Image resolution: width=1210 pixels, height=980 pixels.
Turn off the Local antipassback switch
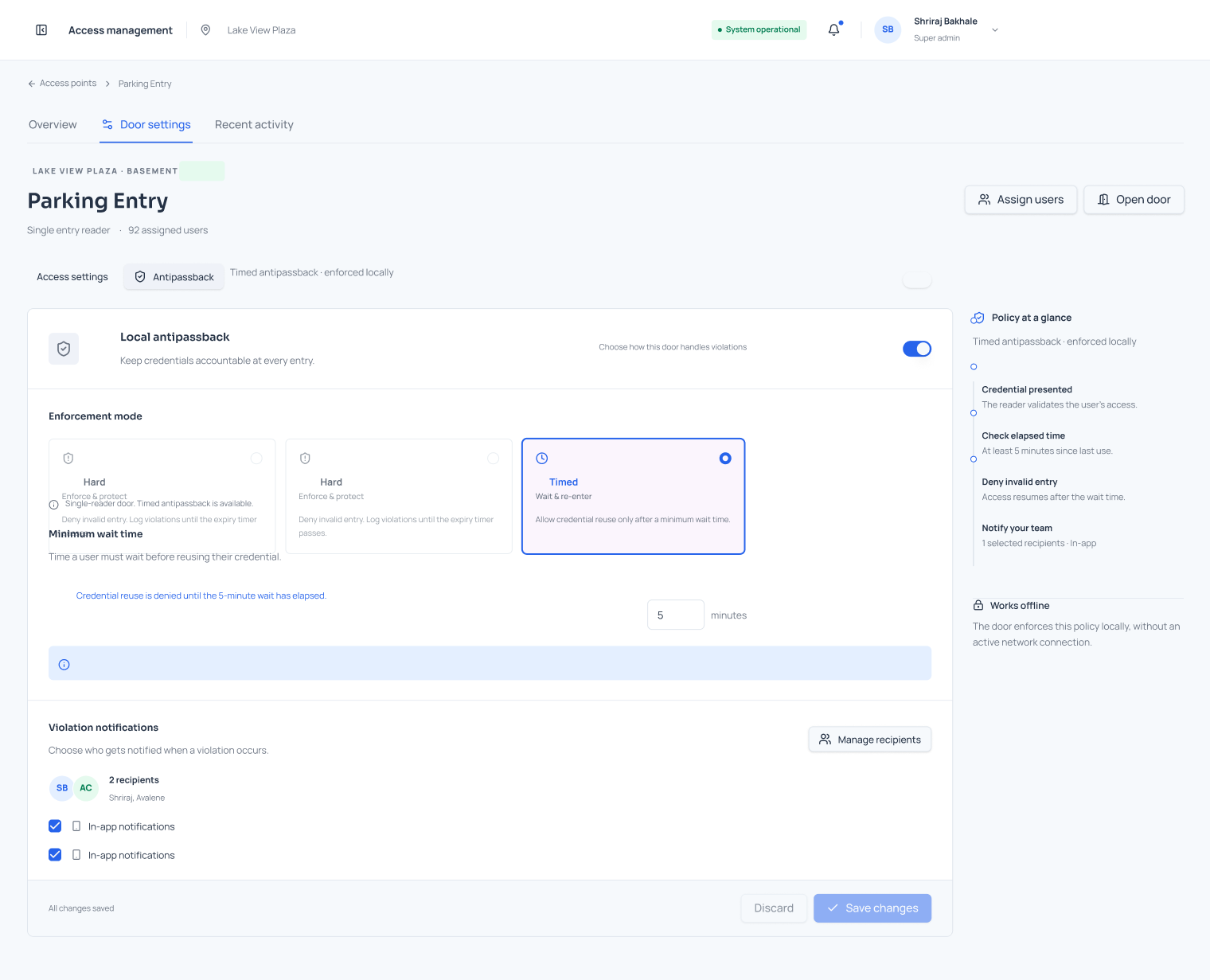917,349
